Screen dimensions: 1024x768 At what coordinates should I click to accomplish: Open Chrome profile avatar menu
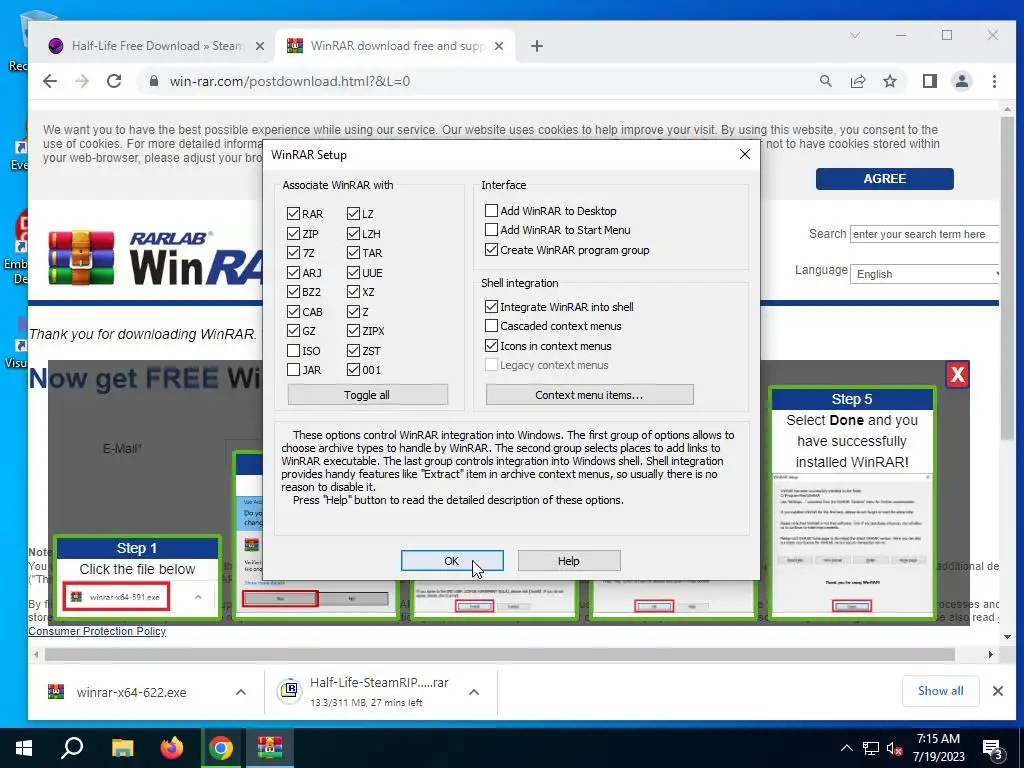point(961,81)
